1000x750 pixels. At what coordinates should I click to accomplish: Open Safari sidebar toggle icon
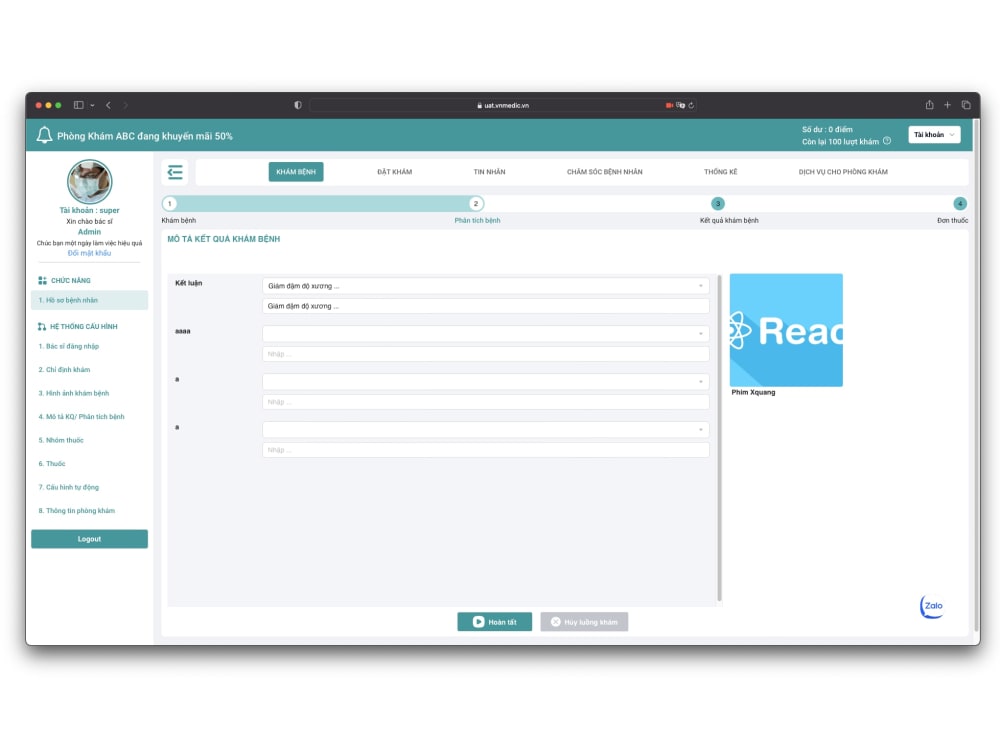tap(78, 105)
